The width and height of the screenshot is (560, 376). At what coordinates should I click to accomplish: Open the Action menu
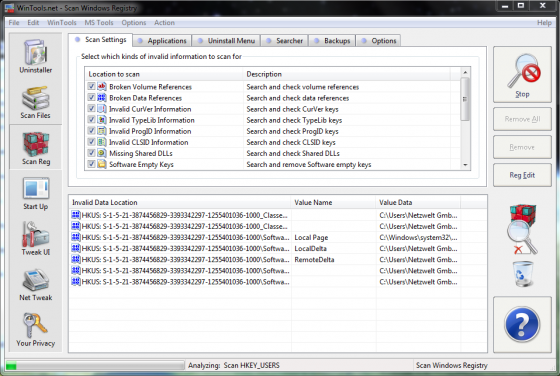tap(164, 22)
